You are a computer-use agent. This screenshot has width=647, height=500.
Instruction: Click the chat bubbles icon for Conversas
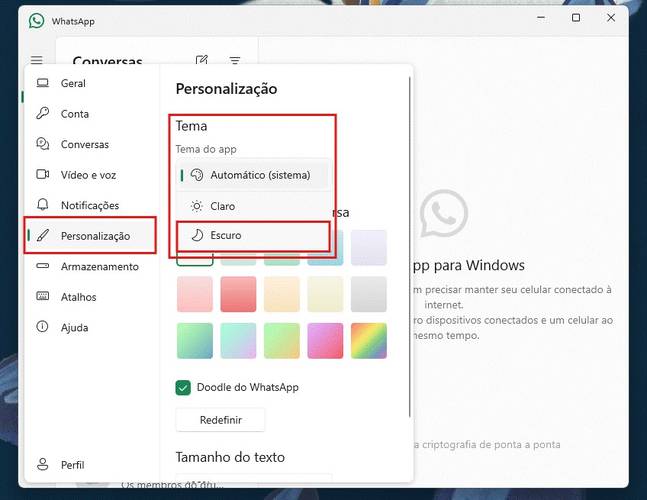[43, 144]
